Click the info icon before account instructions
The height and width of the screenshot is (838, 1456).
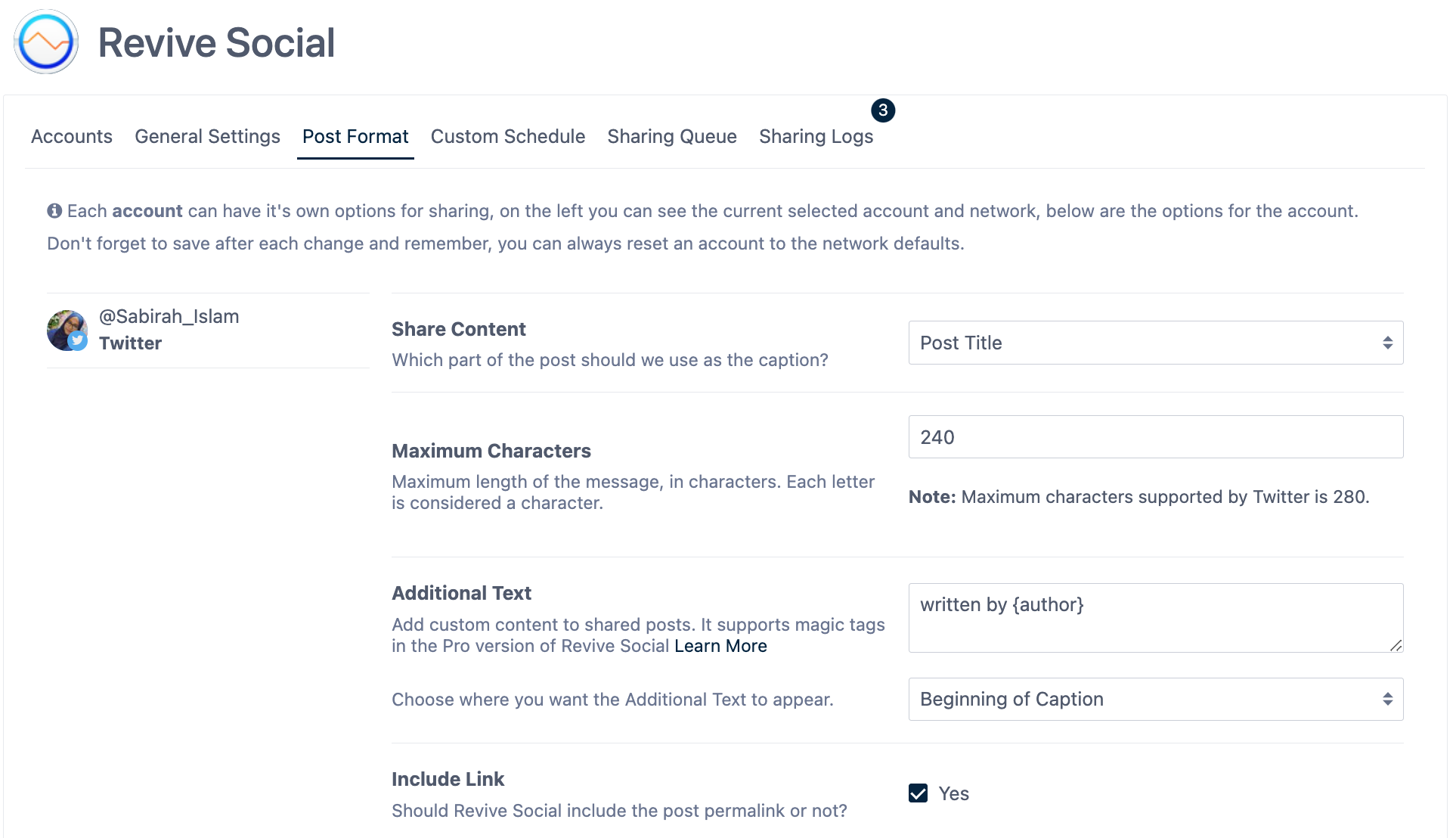(54, 210)
